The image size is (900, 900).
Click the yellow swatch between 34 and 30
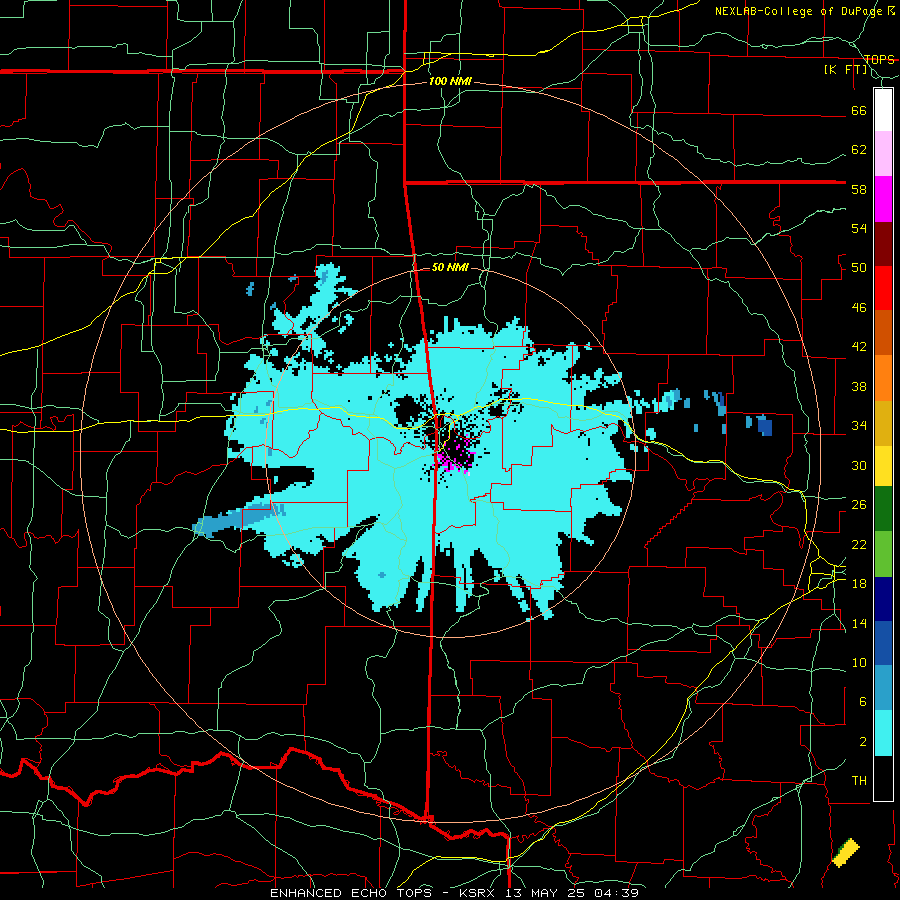pyautogui.click(x=883, y=465)
